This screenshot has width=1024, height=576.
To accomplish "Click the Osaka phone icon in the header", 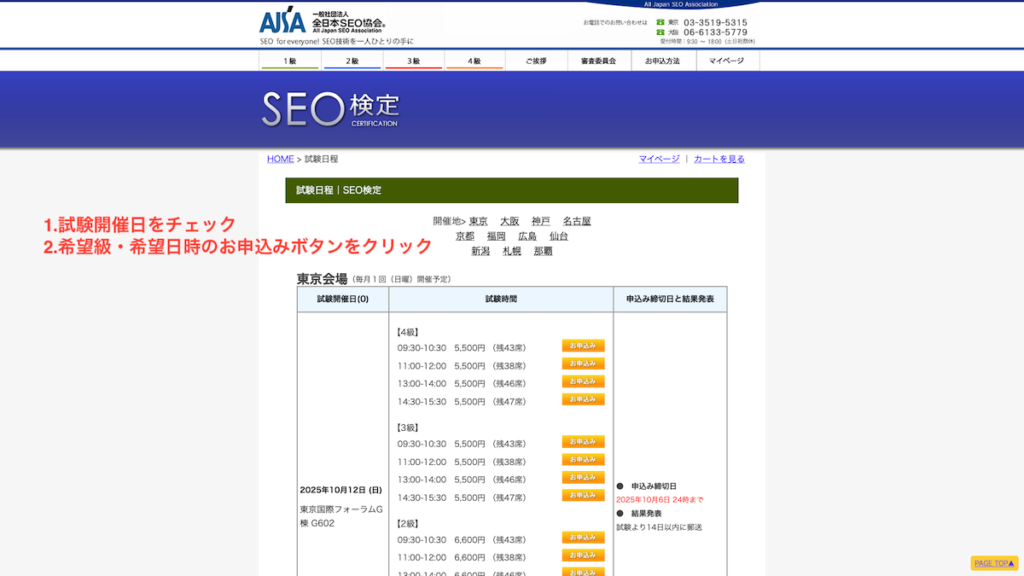I will point(659,31).
